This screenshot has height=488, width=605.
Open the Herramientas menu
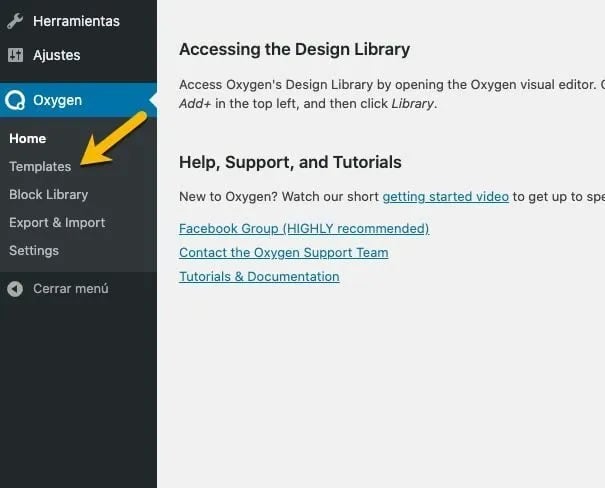[x=76, y=21]
